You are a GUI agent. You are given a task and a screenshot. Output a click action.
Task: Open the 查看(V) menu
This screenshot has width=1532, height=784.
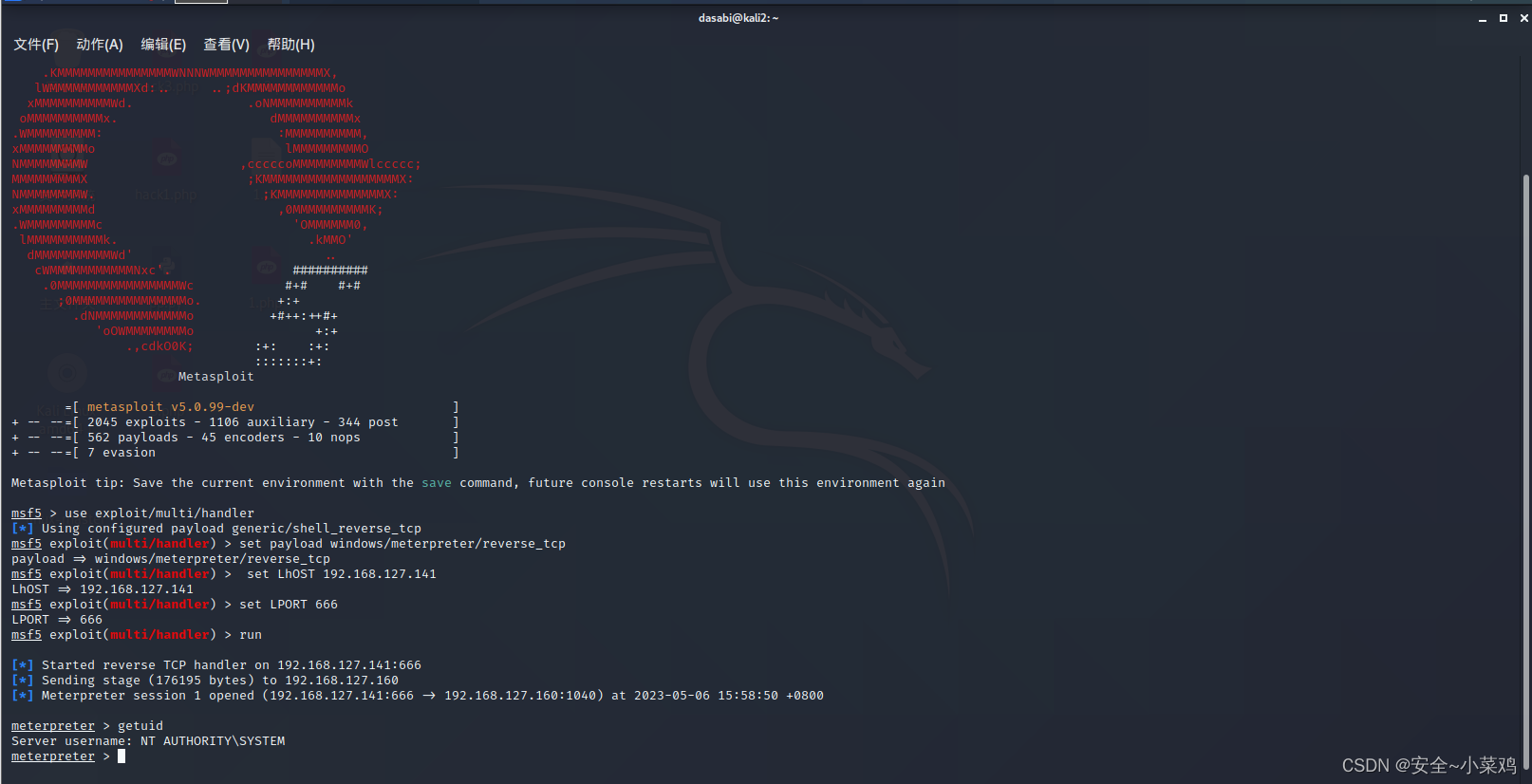(x=227, y=45)
